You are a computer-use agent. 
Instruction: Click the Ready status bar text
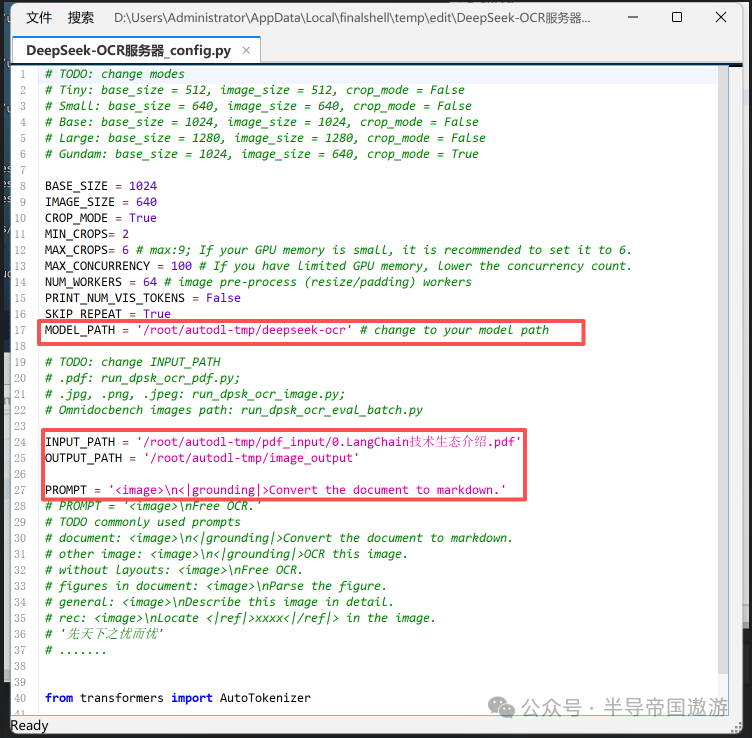(30, 726)
